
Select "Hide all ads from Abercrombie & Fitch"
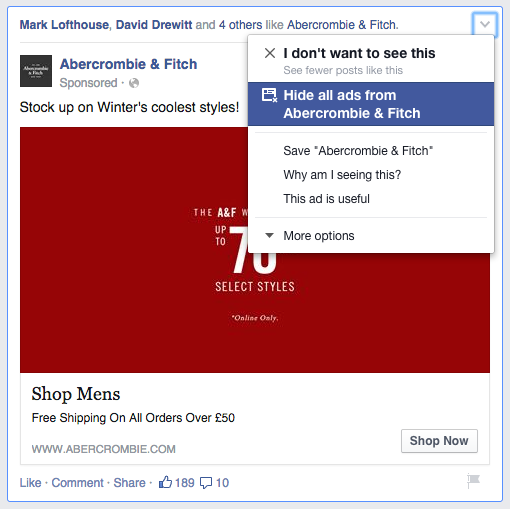pos(371,104)
